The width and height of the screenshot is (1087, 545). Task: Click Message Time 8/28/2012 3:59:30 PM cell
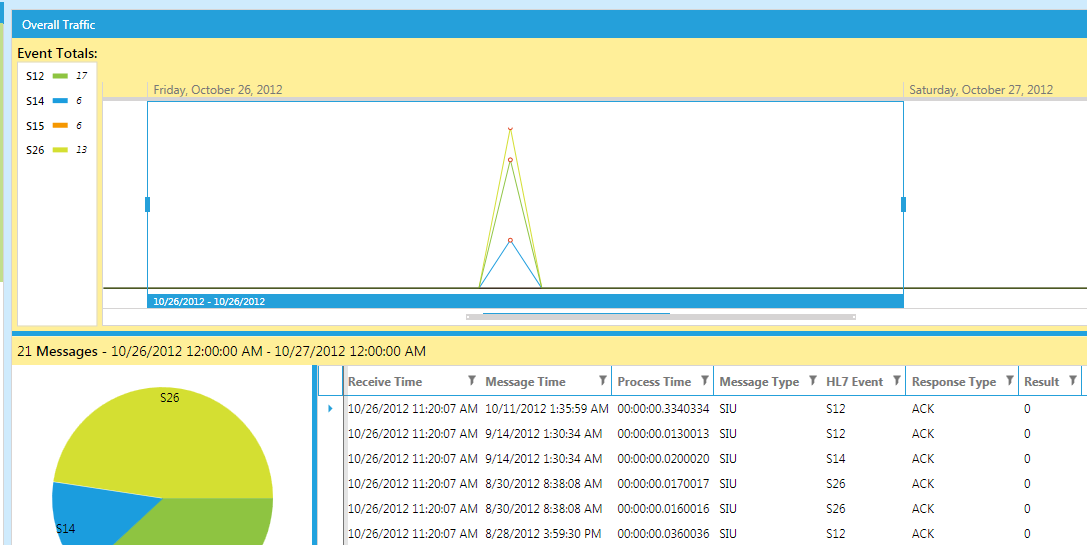[x=543, y=534]
